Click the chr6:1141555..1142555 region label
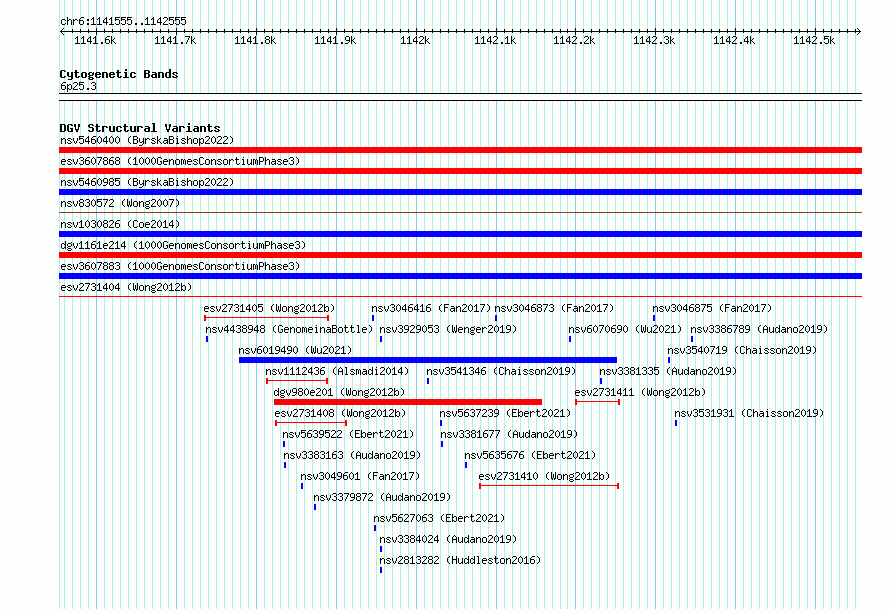The height and width of the screenshot is (609, 890). click(x=123, y=21)
